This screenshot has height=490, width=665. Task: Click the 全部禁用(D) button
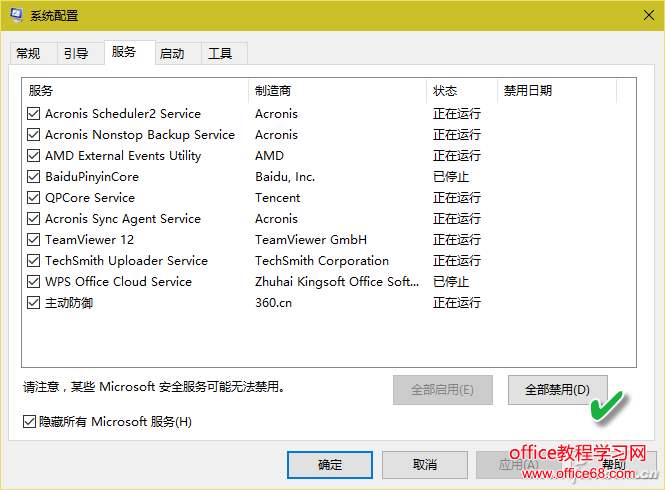[557, 390]
